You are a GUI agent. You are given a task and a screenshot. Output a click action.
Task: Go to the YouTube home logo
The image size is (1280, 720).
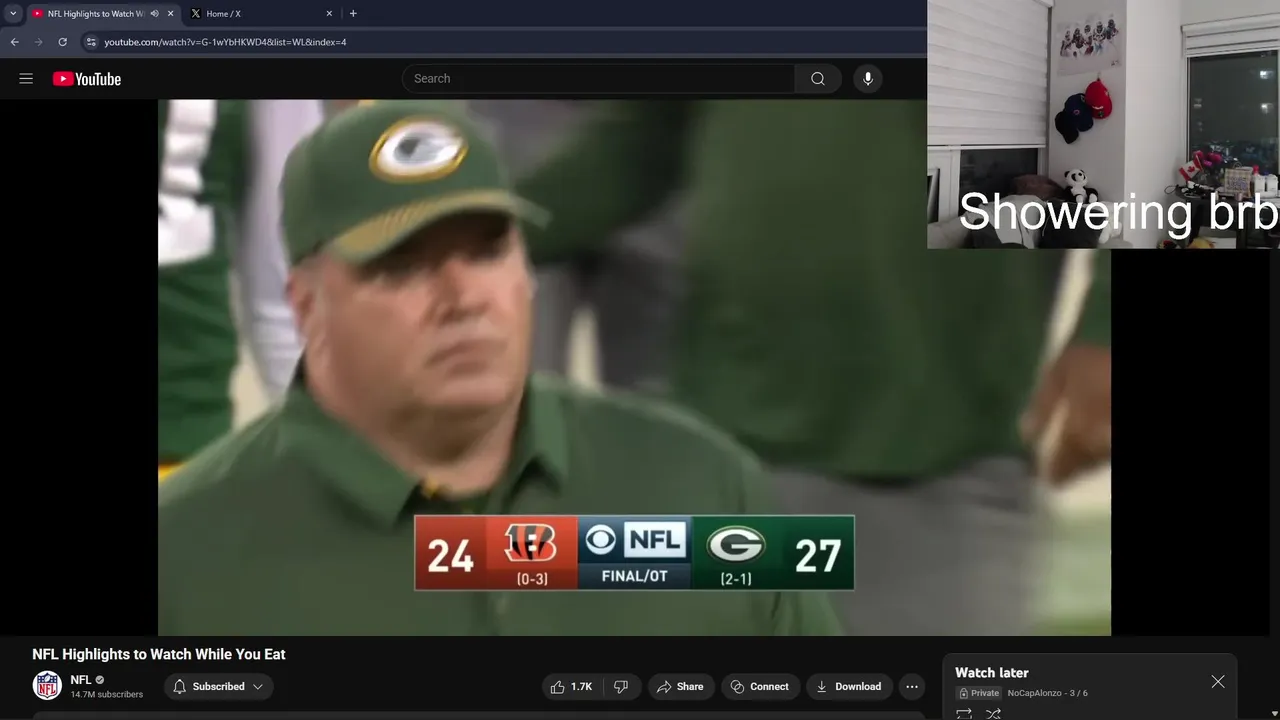pyautogui.click(x=87, y=79)
